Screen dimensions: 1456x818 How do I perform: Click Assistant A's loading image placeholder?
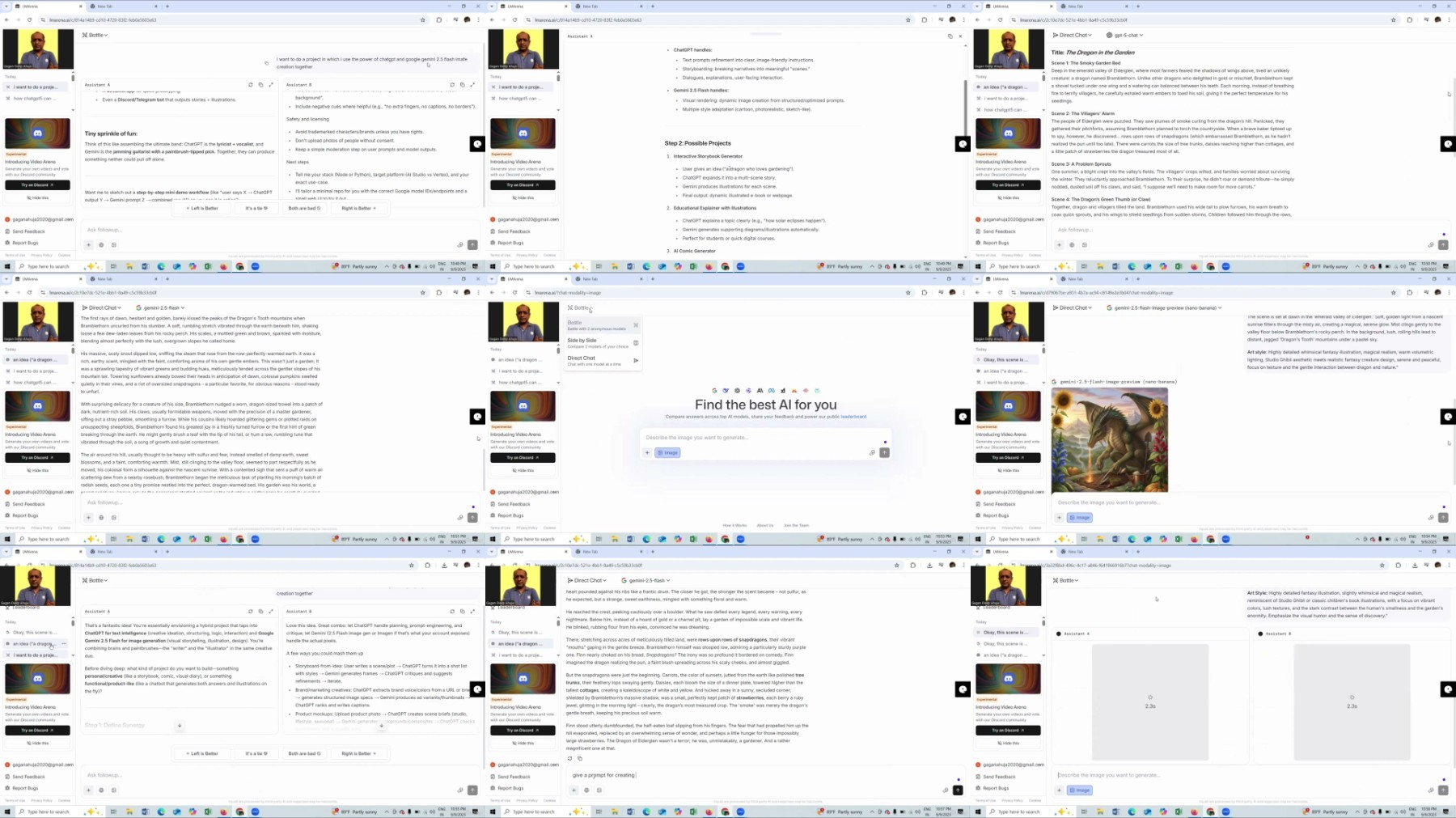point(1149,701)
